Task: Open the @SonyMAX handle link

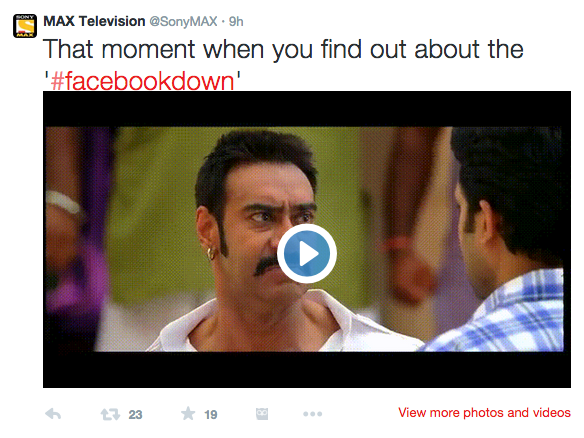Action: [x=183, y=22]
